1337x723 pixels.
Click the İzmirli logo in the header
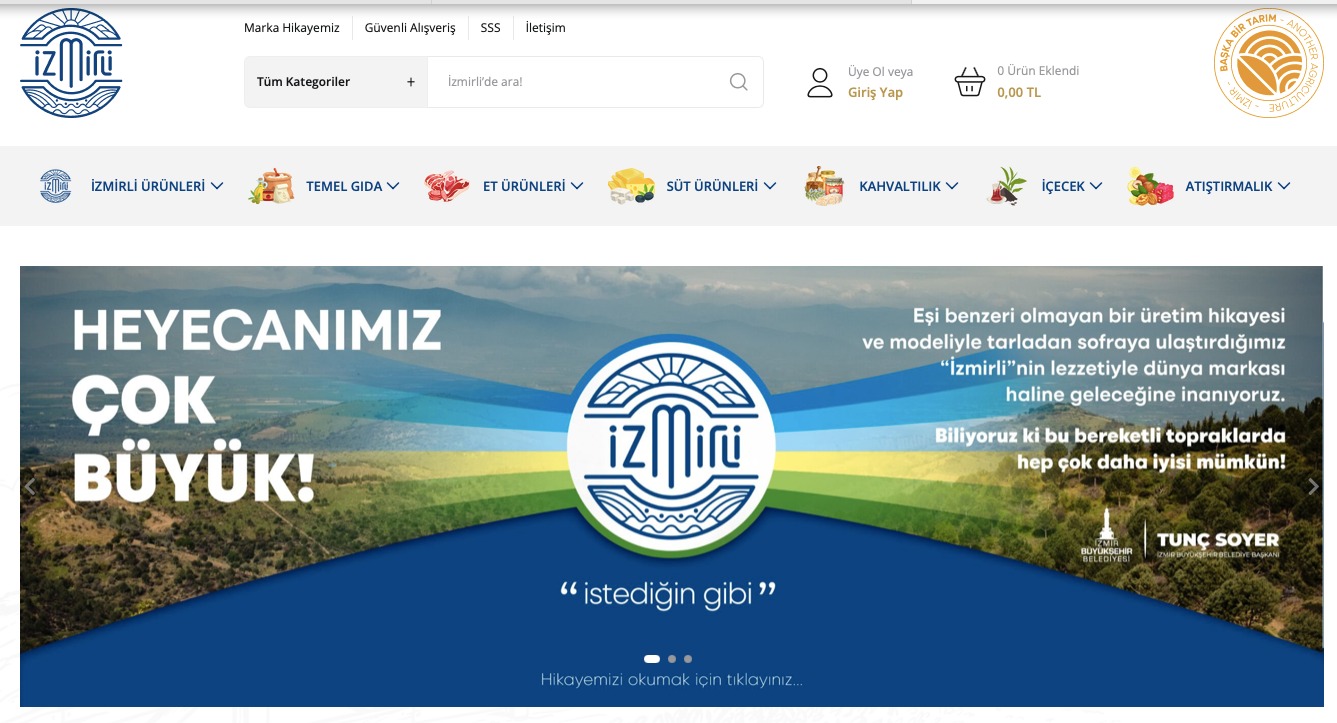pyautogui.click(x=71, y=63)
